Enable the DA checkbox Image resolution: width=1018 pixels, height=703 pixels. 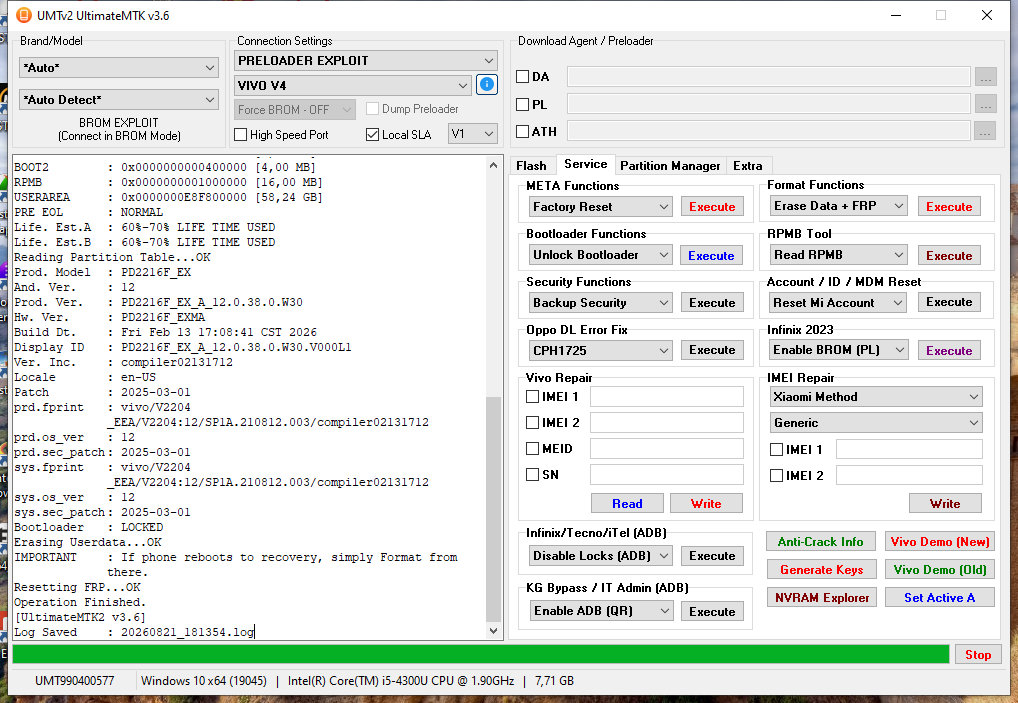coord(523,77)
